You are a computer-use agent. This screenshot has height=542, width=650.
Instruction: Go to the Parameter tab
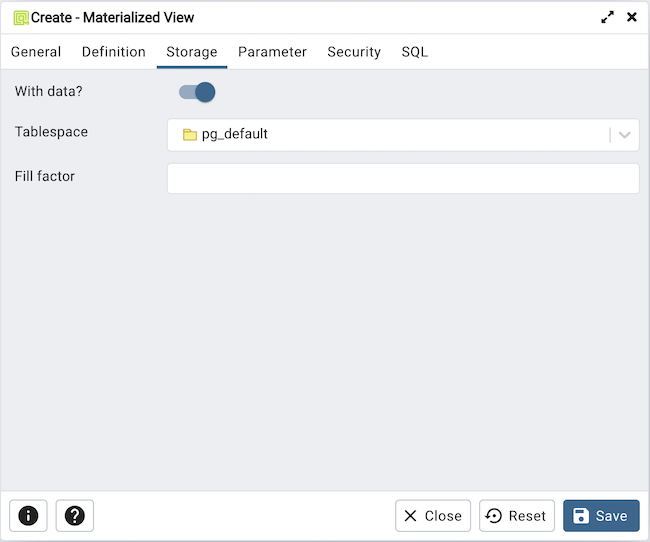[272, 52]
